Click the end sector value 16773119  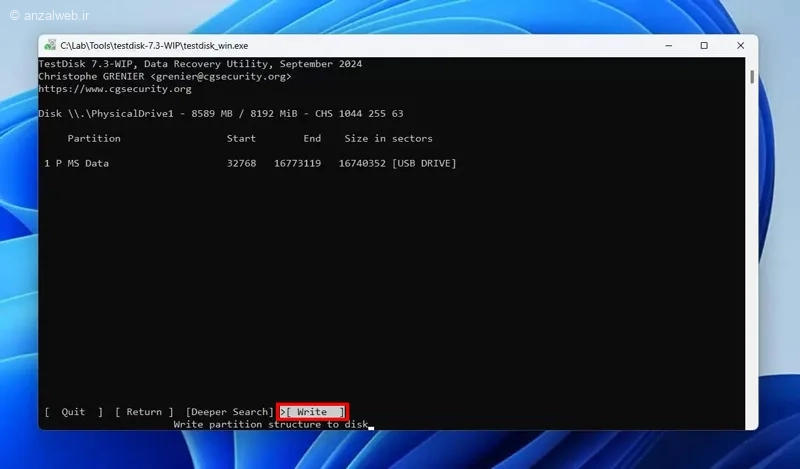click(x=297, y=163)
